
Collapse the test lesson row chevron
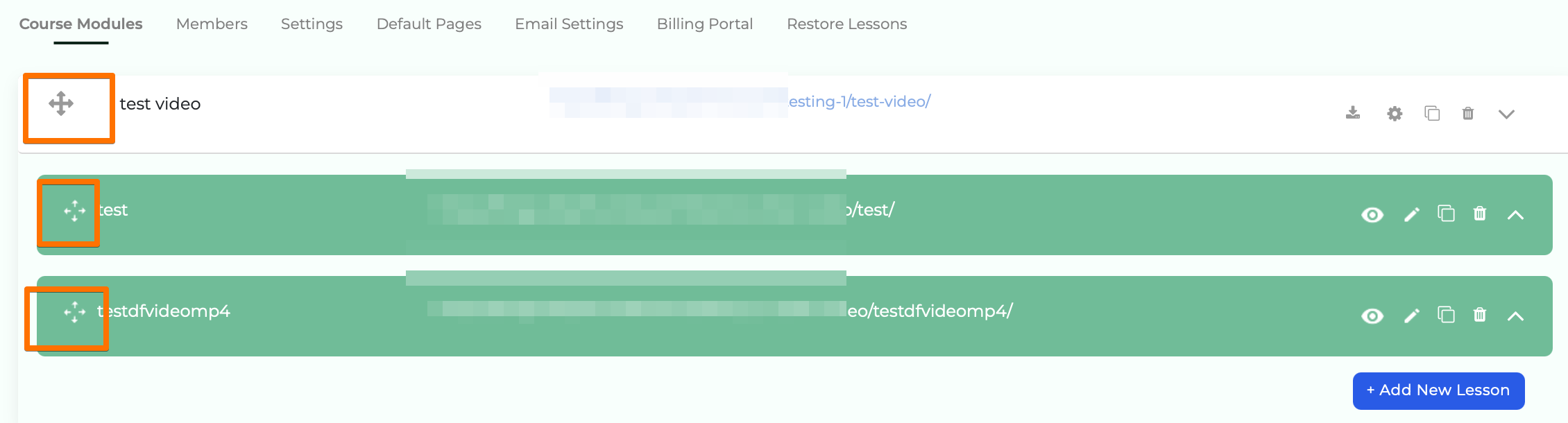tap(1515, 215)
